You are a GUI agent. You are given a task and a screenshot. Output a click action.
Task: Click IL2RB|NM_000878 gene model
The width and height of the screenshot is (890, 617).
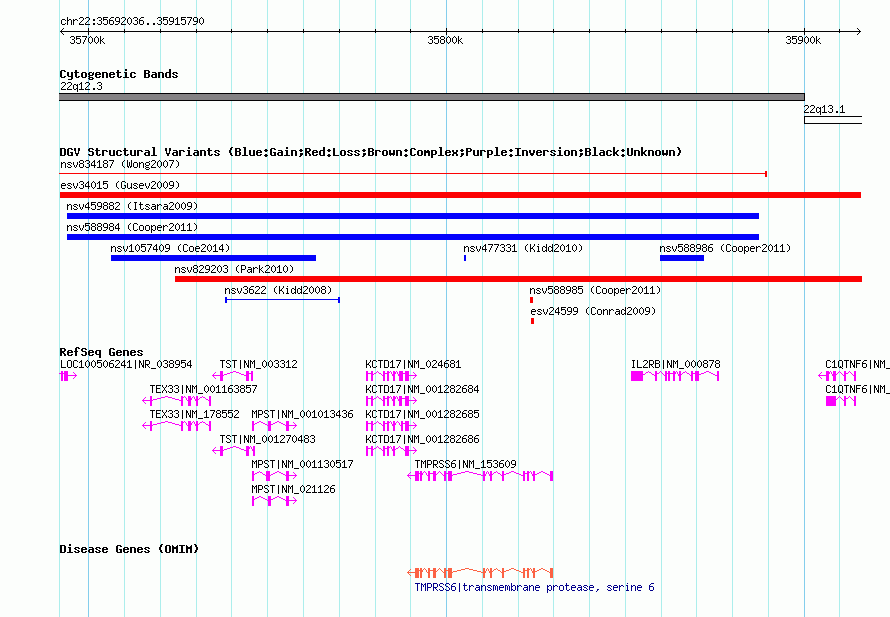click(675, 376)
